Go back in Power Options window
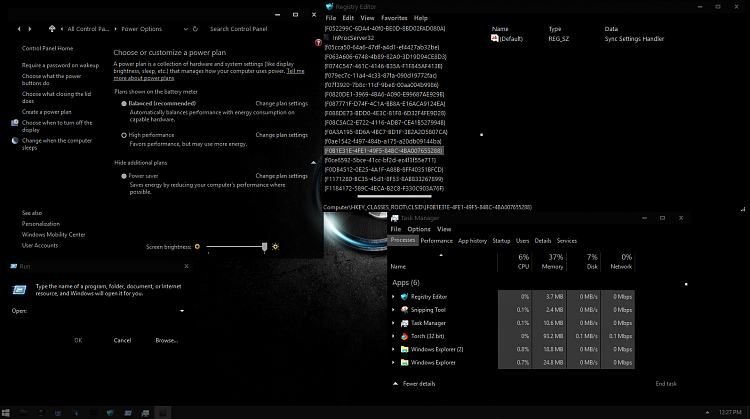The image size is (750, 419). [19, 29]
